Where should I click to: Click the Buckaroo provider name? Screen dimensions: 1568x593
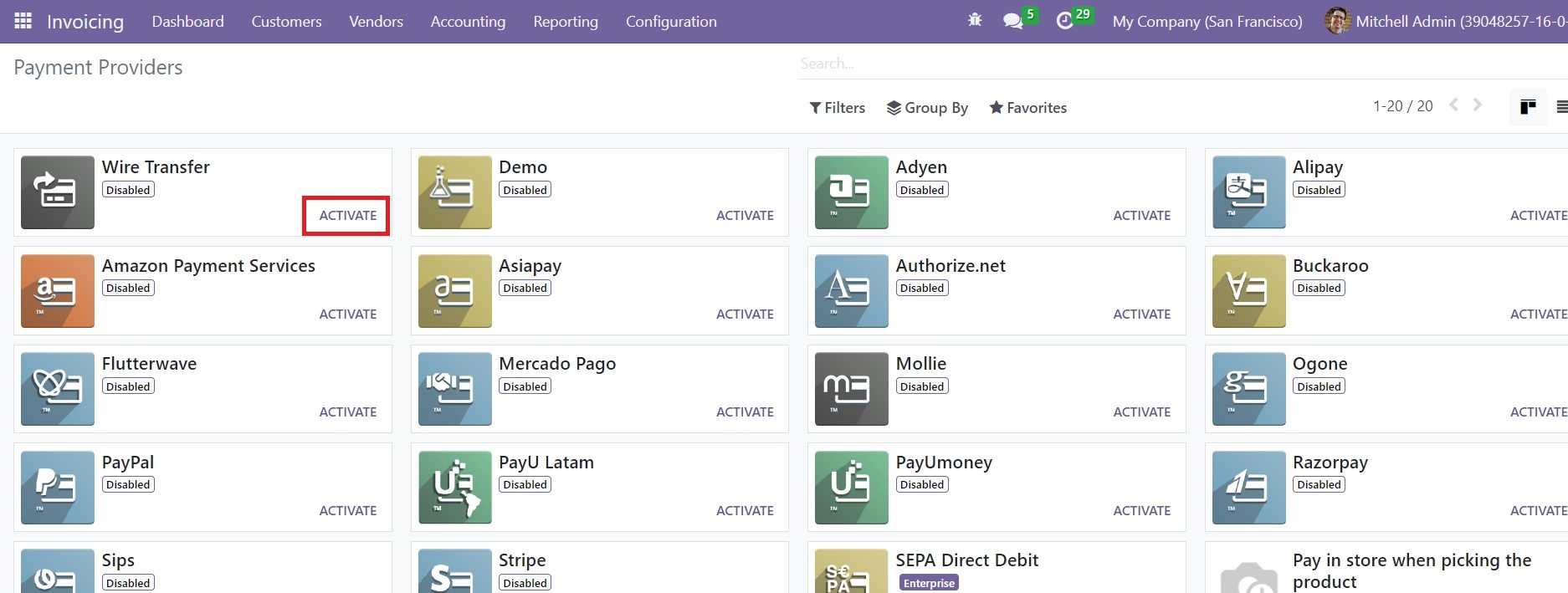tap(1330, 266)
